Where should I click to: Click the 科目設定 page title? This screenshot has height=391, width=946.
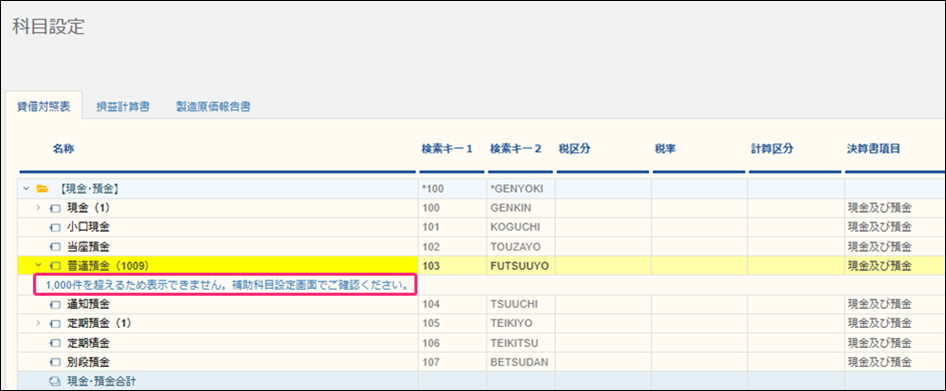point(48,28)
